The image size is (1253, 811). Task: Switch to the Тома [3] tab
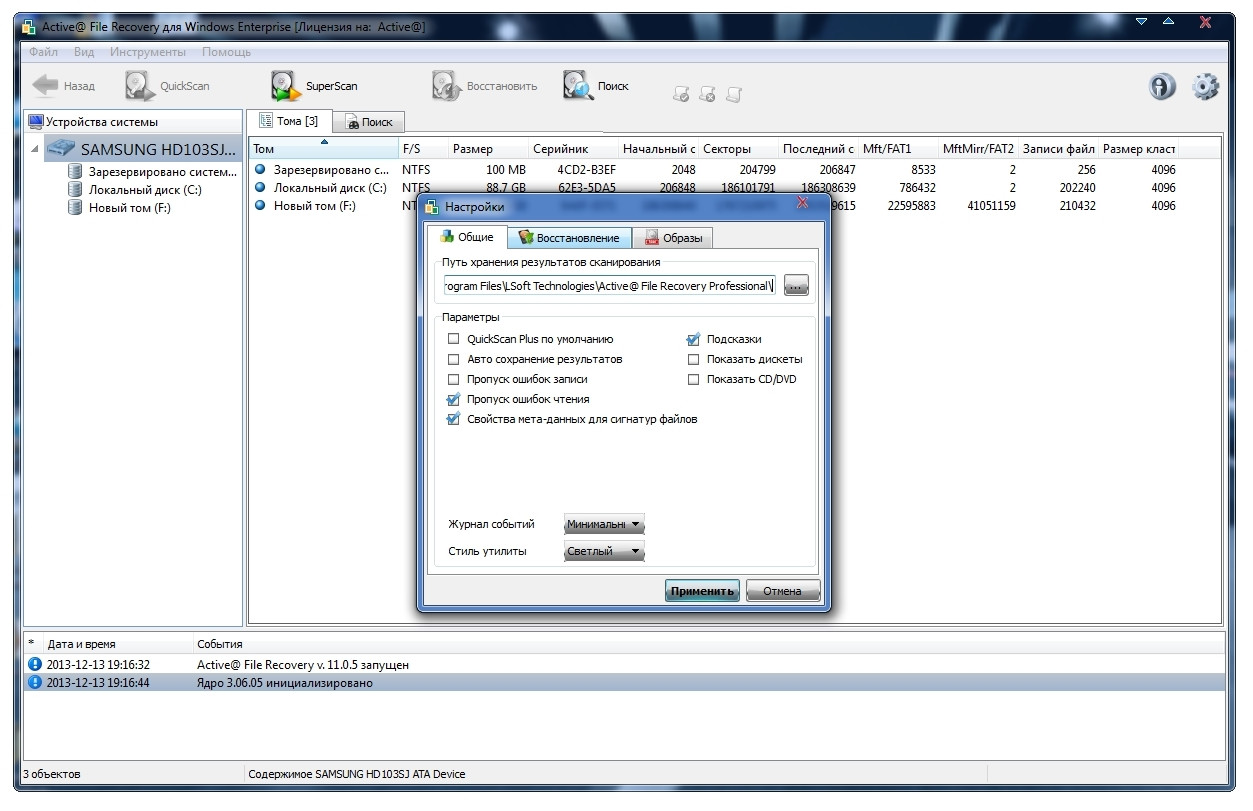(289, 121)
